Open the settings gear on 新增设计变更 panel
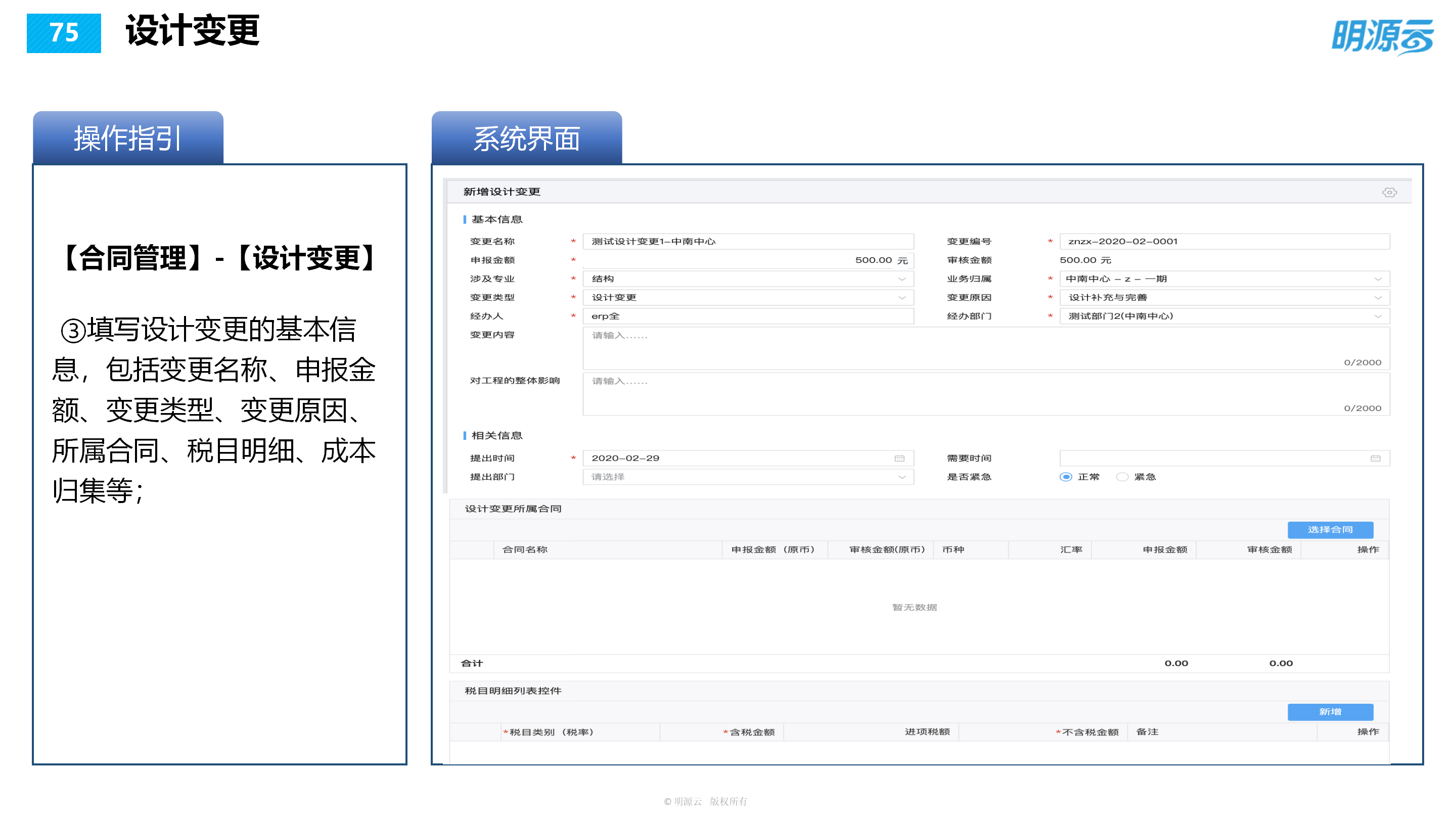This screenshot has height=817, width=1456. (1390, 192)
